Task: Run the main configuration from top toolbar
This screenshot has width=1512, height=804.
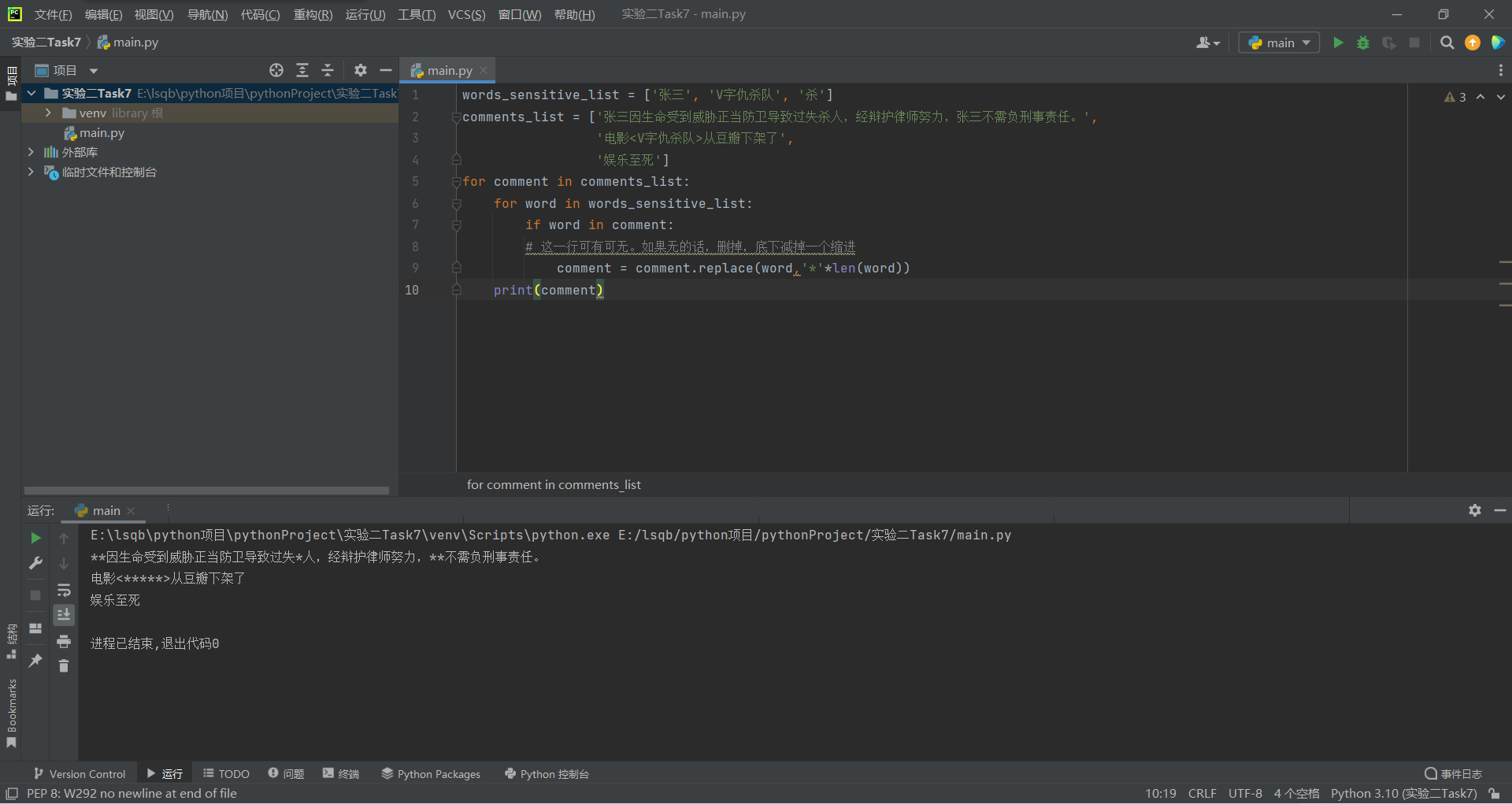Action: 1338,43
